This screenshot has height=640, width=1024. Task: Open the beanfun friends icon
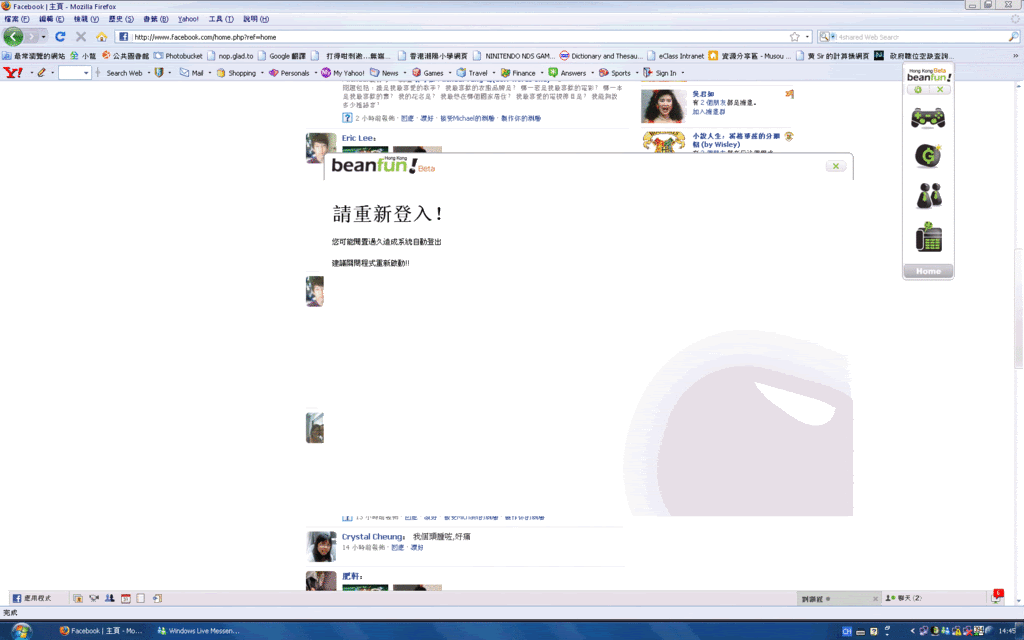click(928, 195)
